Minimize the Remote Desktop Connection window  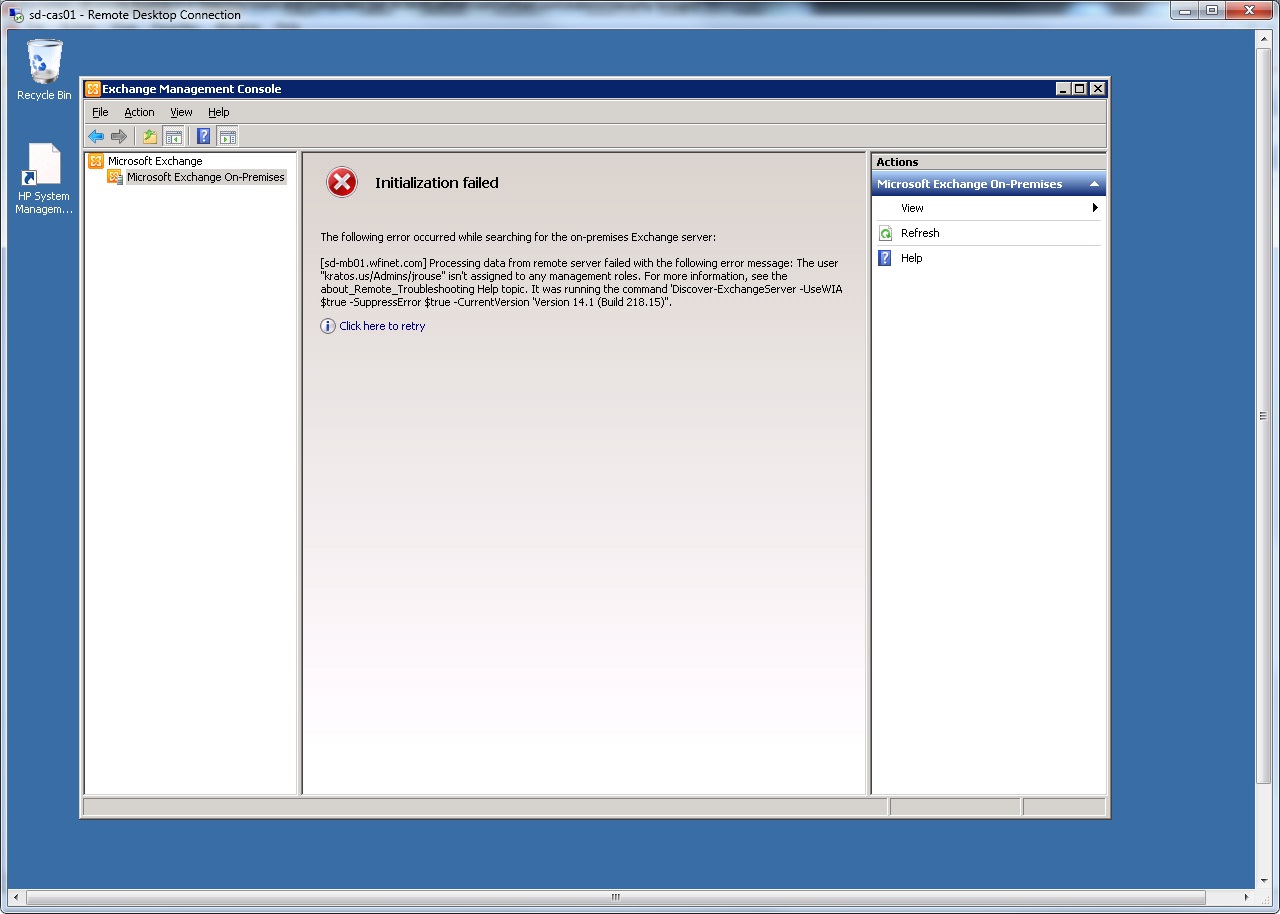pos(1186,11)
